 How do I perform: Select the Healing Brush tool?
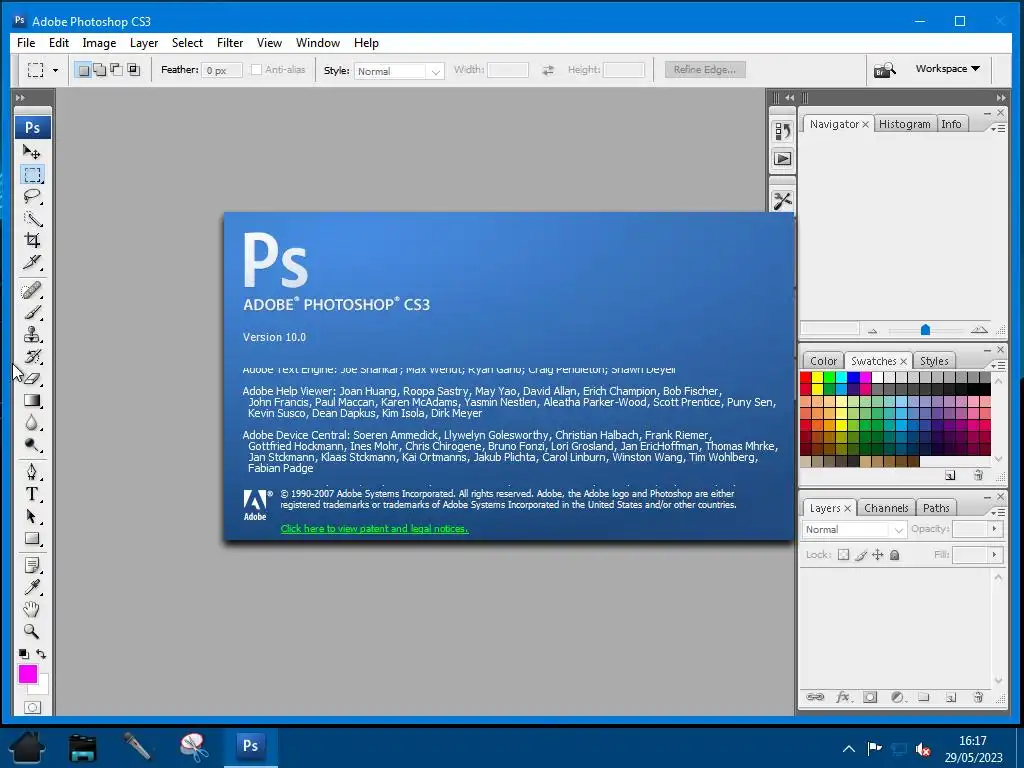coord(32,290)
